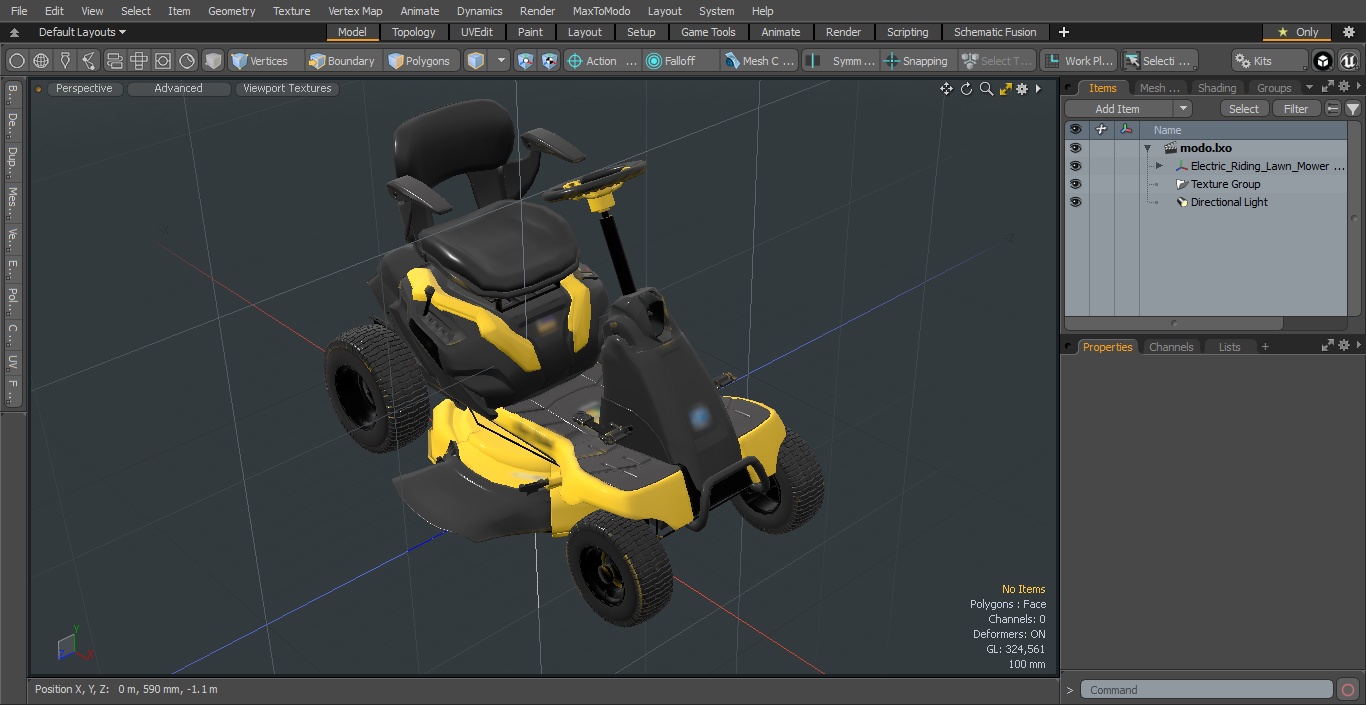Open the Mesh Constraint menu

pyautogui.click(x=760, y=61)
